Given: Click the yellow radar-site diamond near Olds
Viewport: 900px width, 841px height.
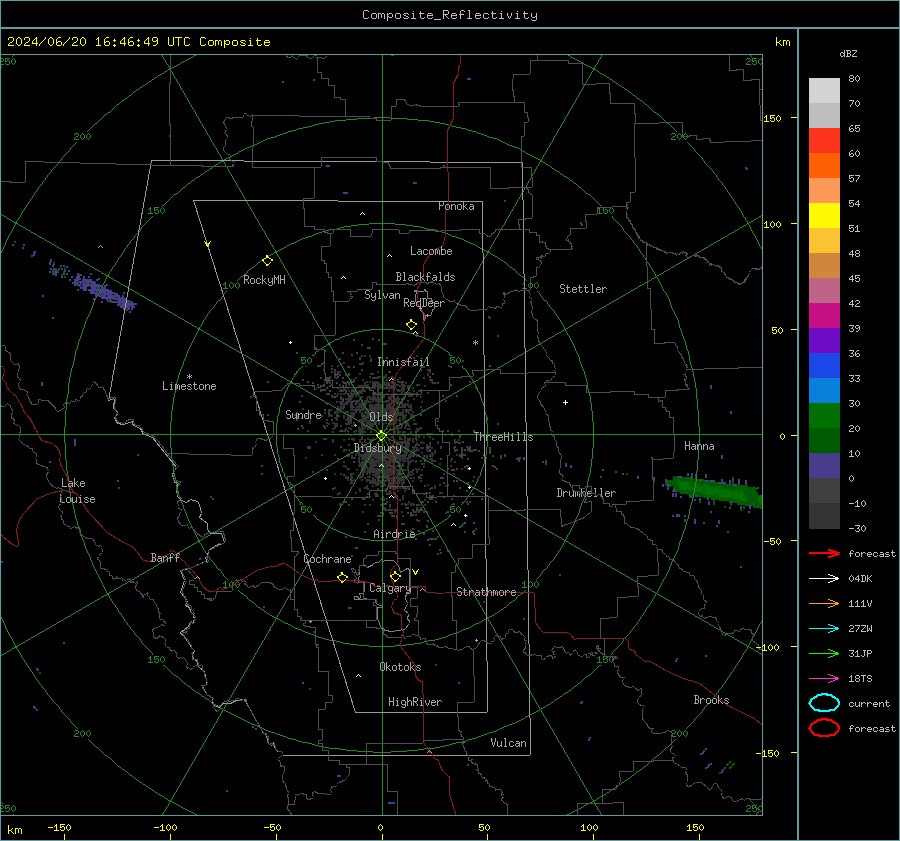Looking at the screenshot, I should [381, 436].
